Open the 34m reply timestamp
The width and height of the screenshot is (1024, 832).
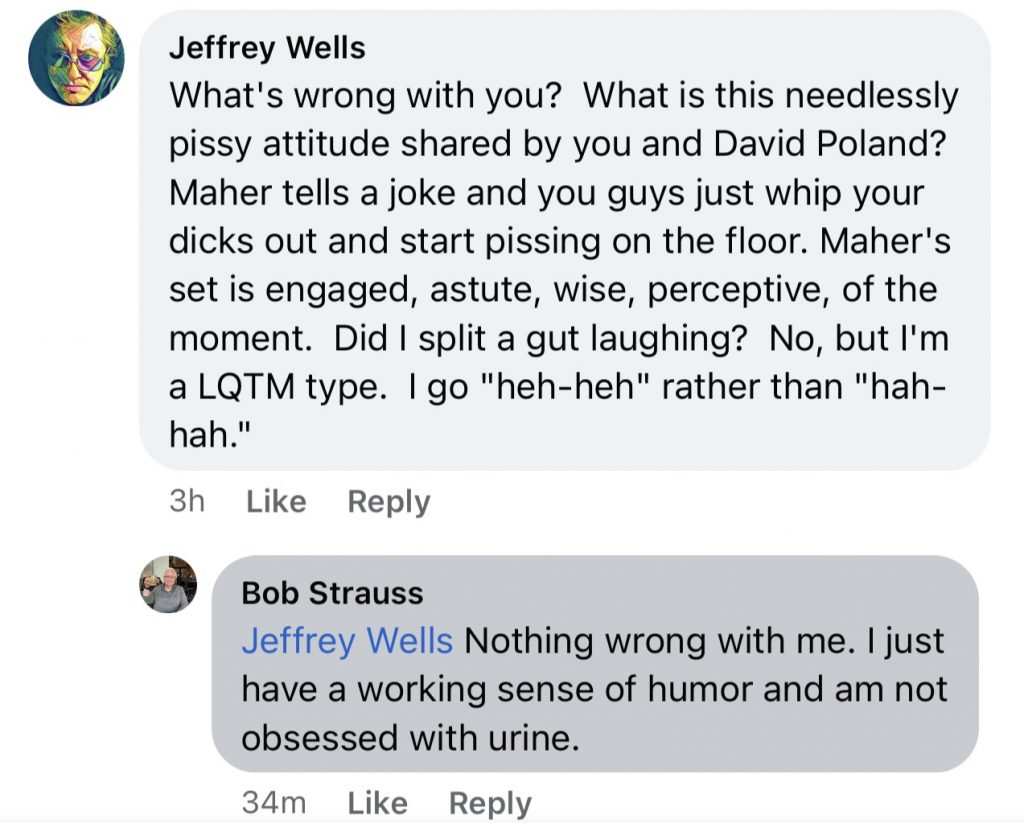(x=273, y=802)
